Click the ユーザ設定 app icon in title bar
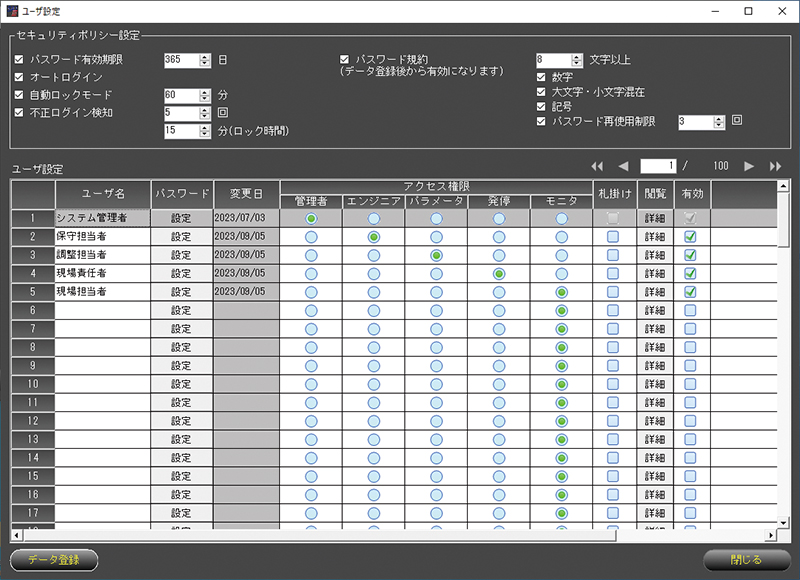The width and height of the screenshot is (800, 580). coord(12,11)
